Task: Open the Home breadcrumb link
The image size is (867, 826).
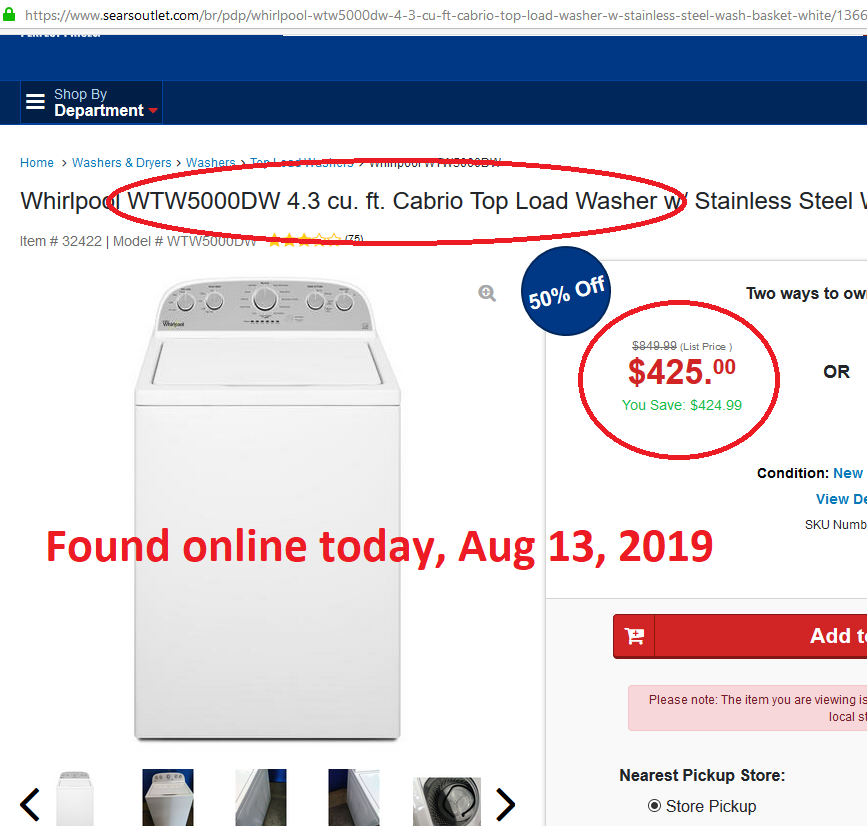Action: coord(37,163)
